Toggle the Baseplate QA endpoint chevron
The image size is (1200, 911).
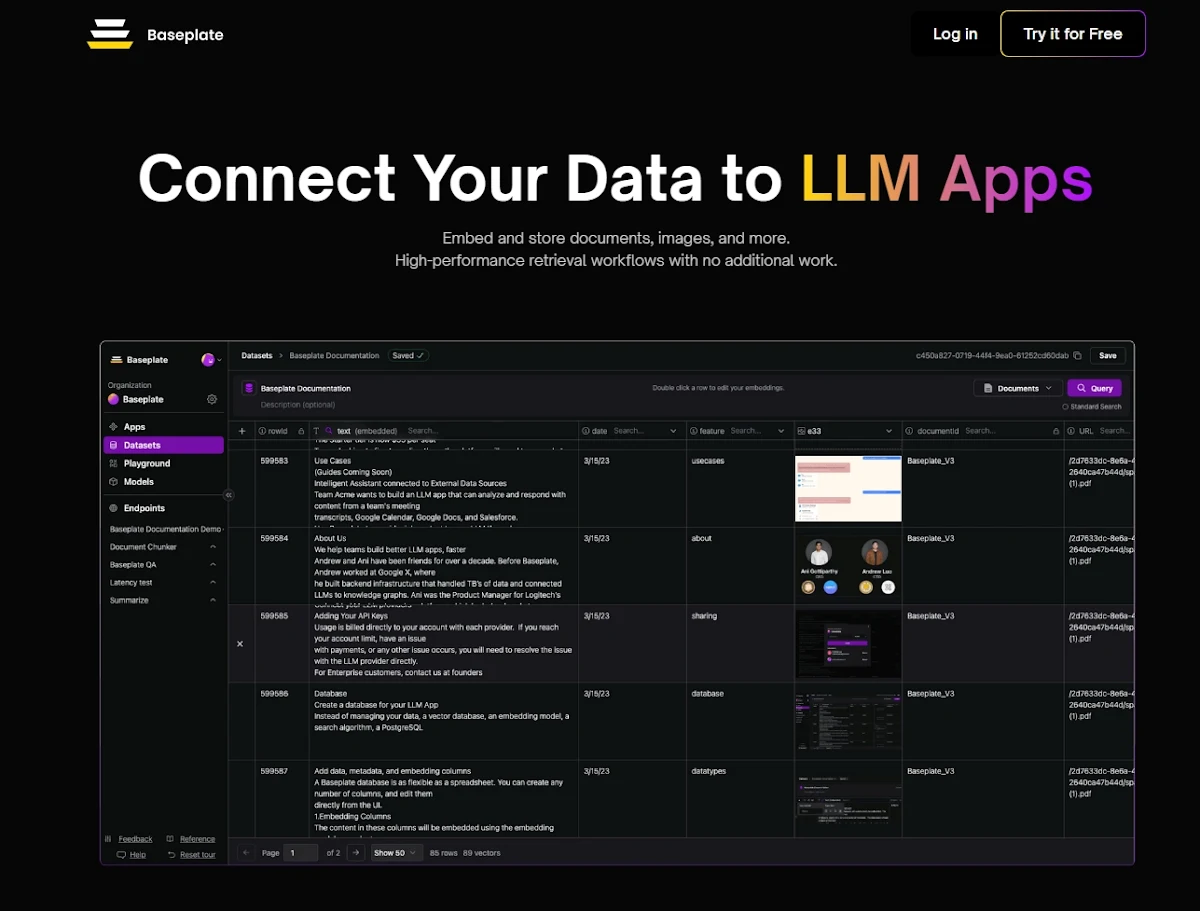(x=213, y=565)
